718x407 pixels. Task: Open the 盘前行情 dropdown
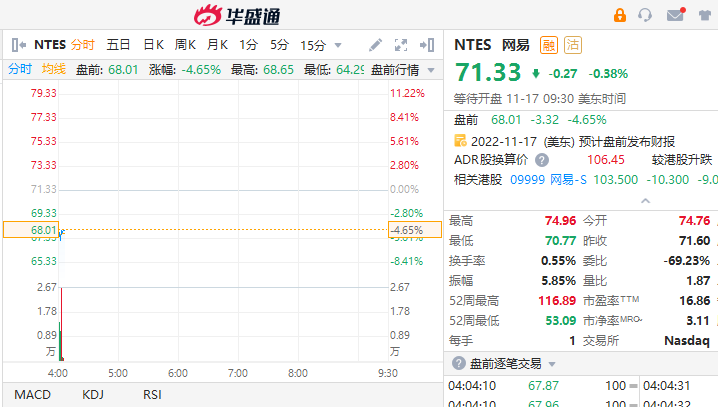coord(403,70)
